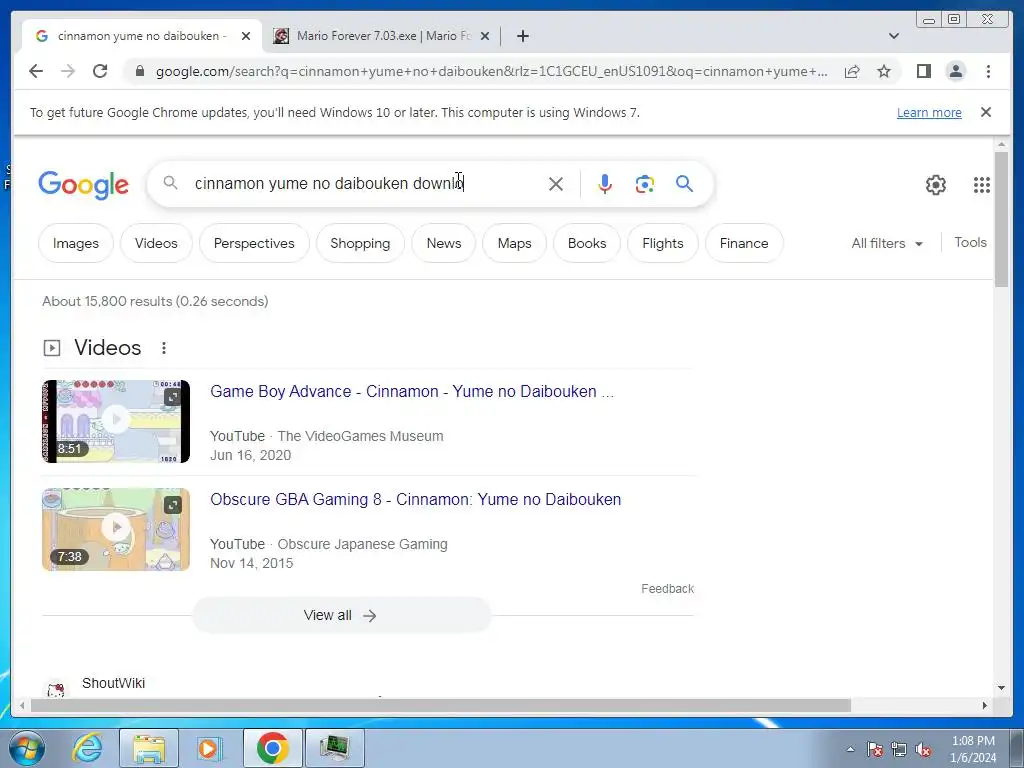Open Chrome three-dot menu
Image resolution: width=1024 pixels, height=768 pixels.
[988, 71]
